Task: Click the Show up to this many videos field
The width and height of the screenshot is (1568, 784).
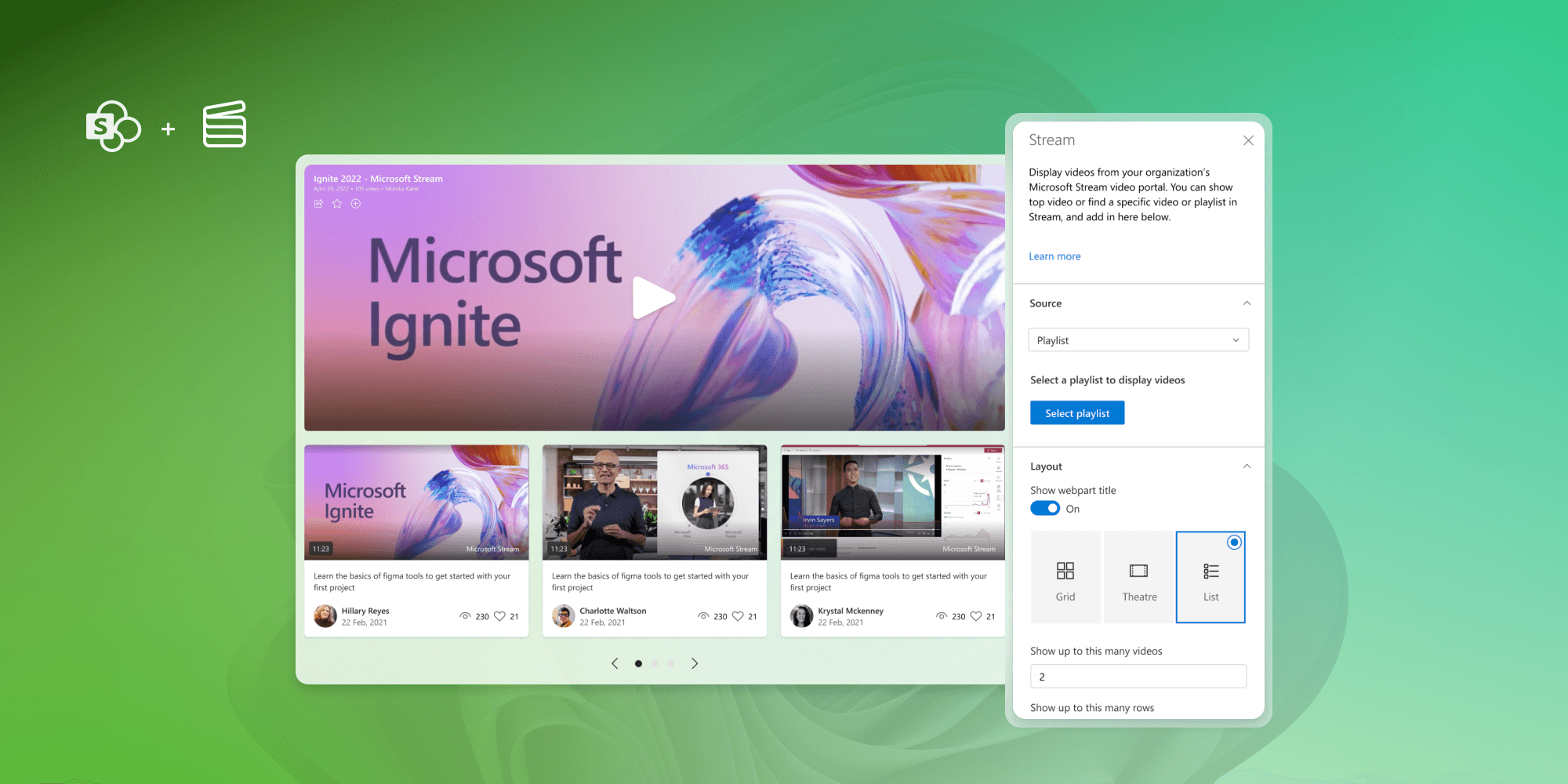Action: [1138, 677]
